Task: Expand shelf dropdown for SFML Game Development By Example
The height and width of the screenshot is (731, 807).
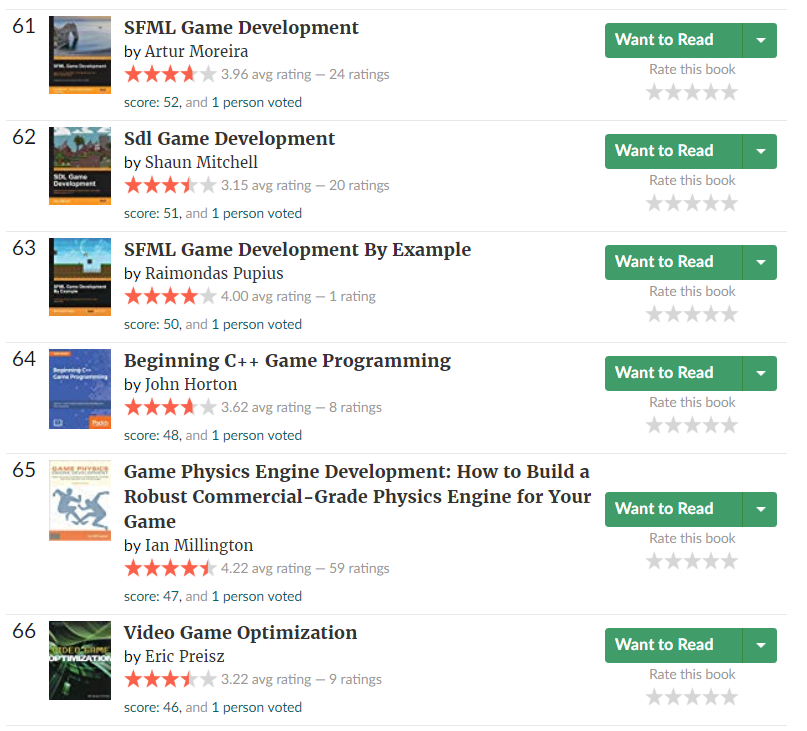Action: (760, 263)
